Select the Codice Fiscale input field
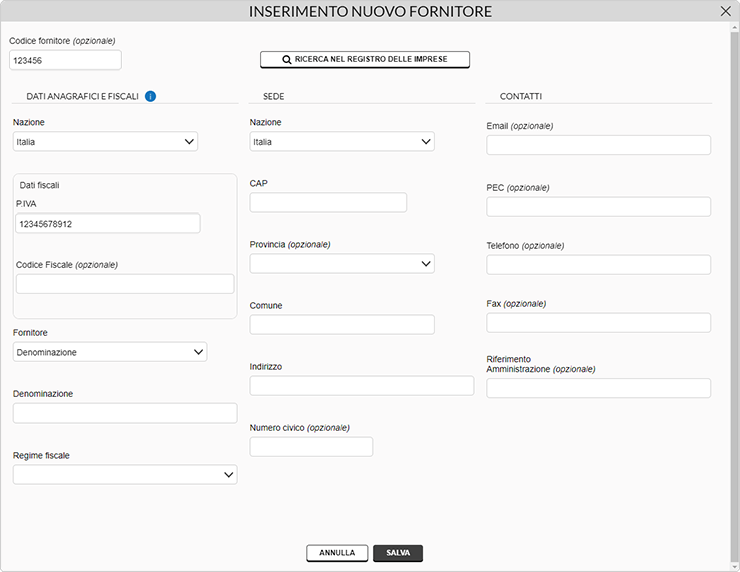The width and height of the screenshot is (740, 572). tap(125, 284)
